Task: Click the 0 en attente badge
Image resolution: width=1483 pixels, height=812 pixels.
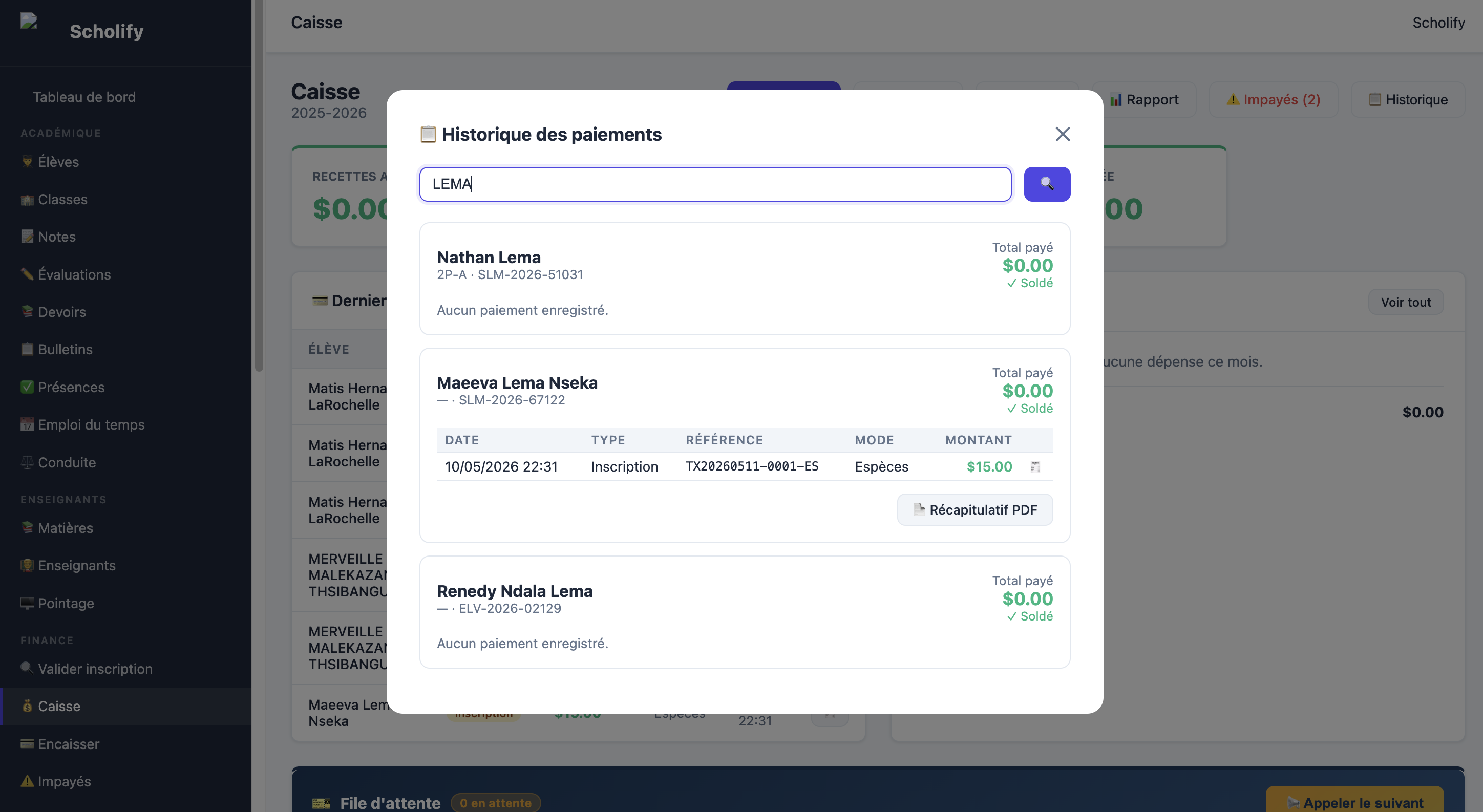Action: pos(495,803)
